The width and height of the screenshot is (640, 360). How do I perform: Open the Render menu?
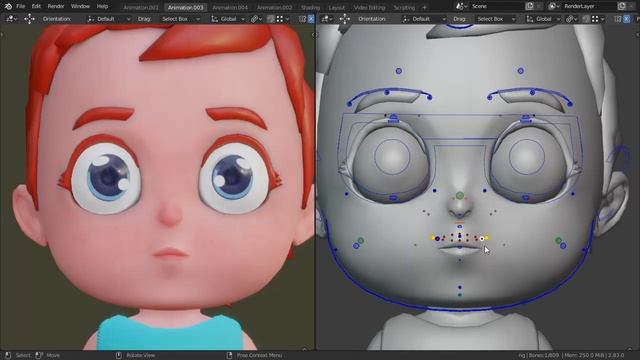(x=56, y=6)
